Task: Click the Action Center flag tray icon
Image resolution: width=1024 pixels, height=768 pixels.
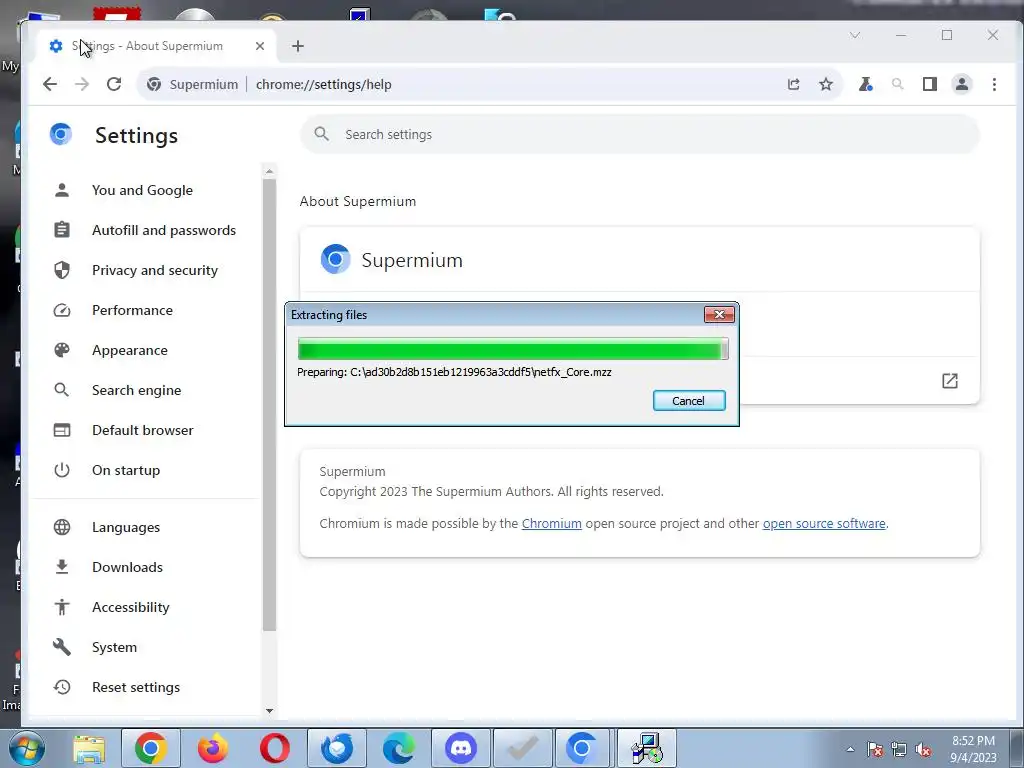Action: [x=875, y=749]
